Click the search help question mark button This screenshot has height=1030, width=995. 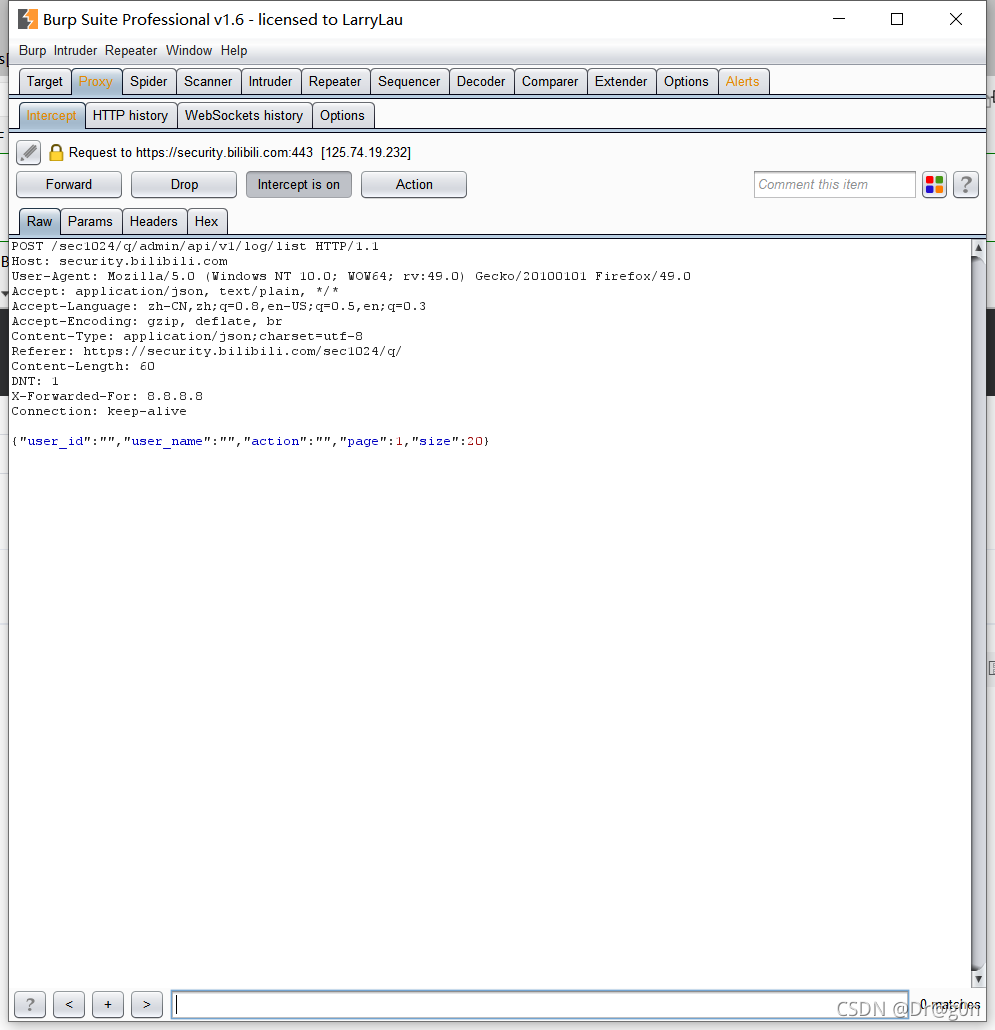pyautogui.click(x=30, y=1004)
